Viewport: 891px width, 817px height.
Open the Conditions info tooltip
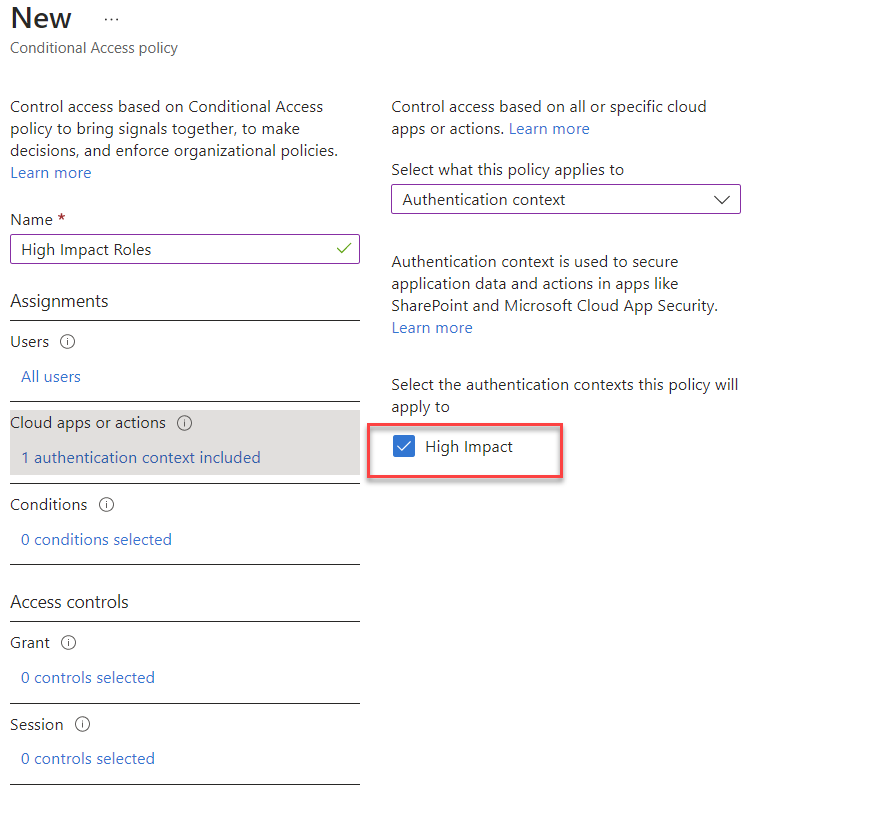coord(106,504)
